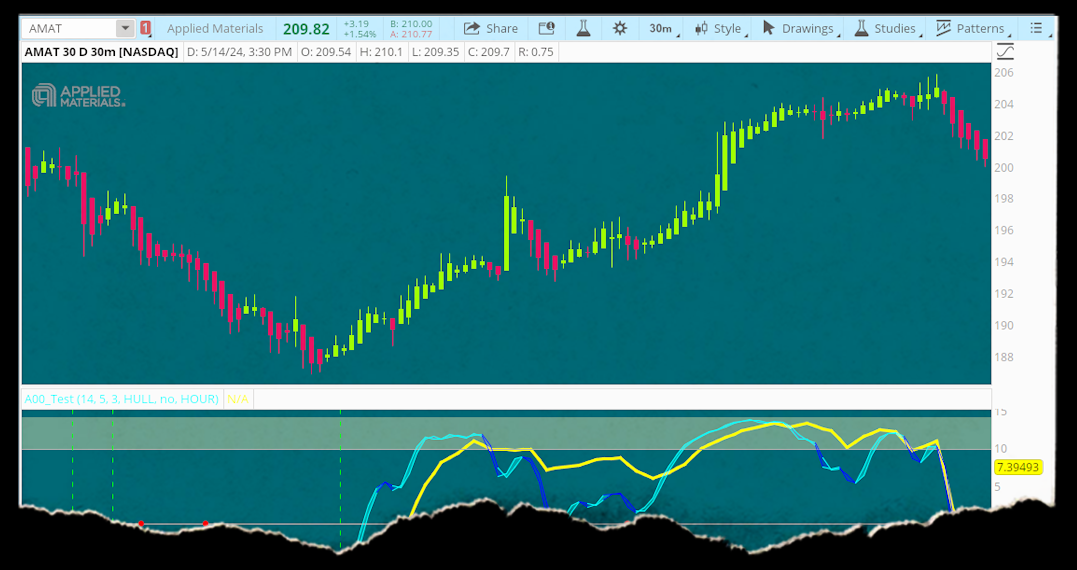1077x570 pixels.
Task: Open the quick time frames calendar icon
Action: coord(546,28)
